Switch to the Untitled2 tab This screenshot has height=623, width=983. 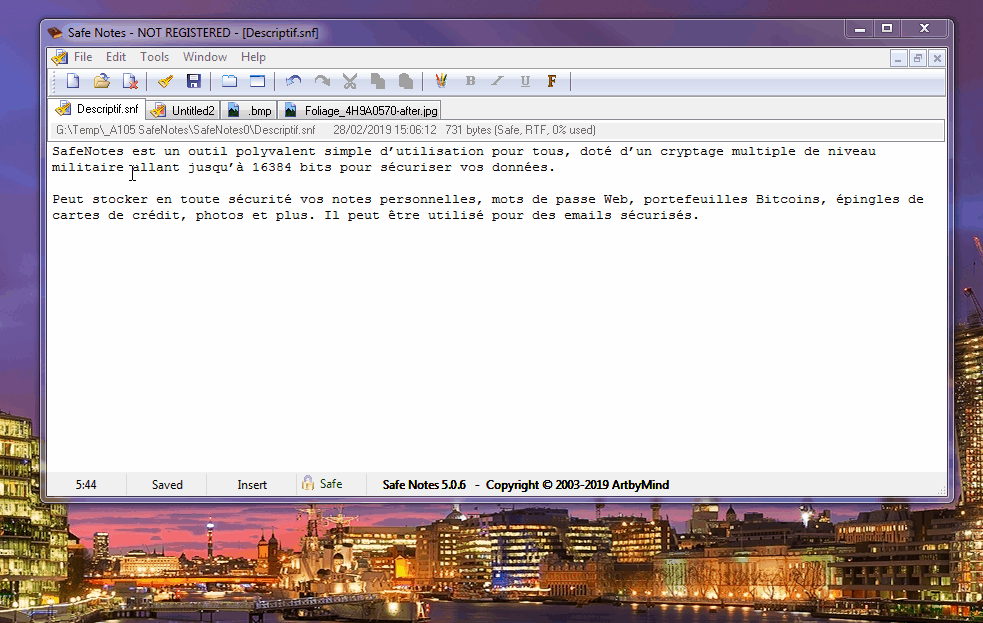pos(184,110)
